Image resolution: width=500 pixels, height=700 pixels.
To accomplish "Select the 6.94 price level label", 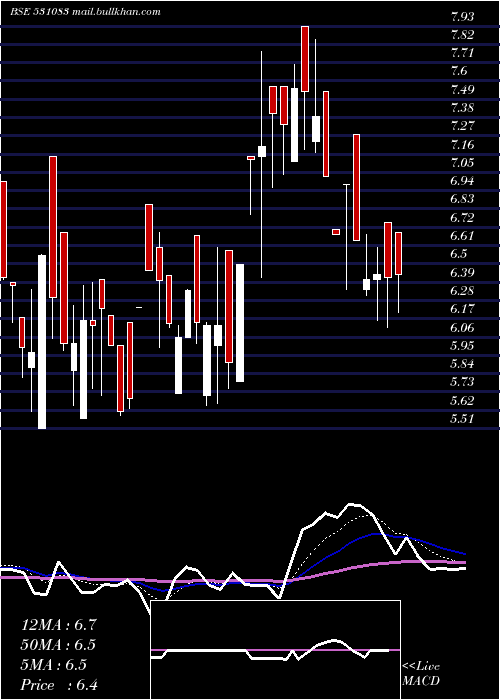I will coord(462,181).
